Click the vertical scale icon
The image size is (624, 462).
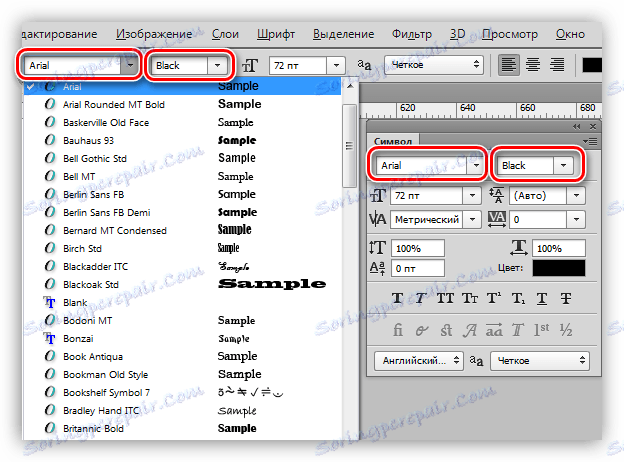click(x=377, y=248)
